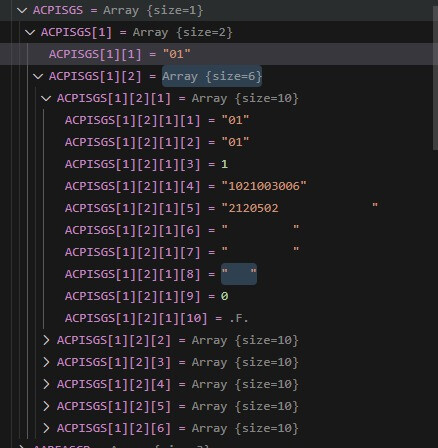
Task: Collapse the ACPISGS[1] array chevron
Action: click(30, 32)
